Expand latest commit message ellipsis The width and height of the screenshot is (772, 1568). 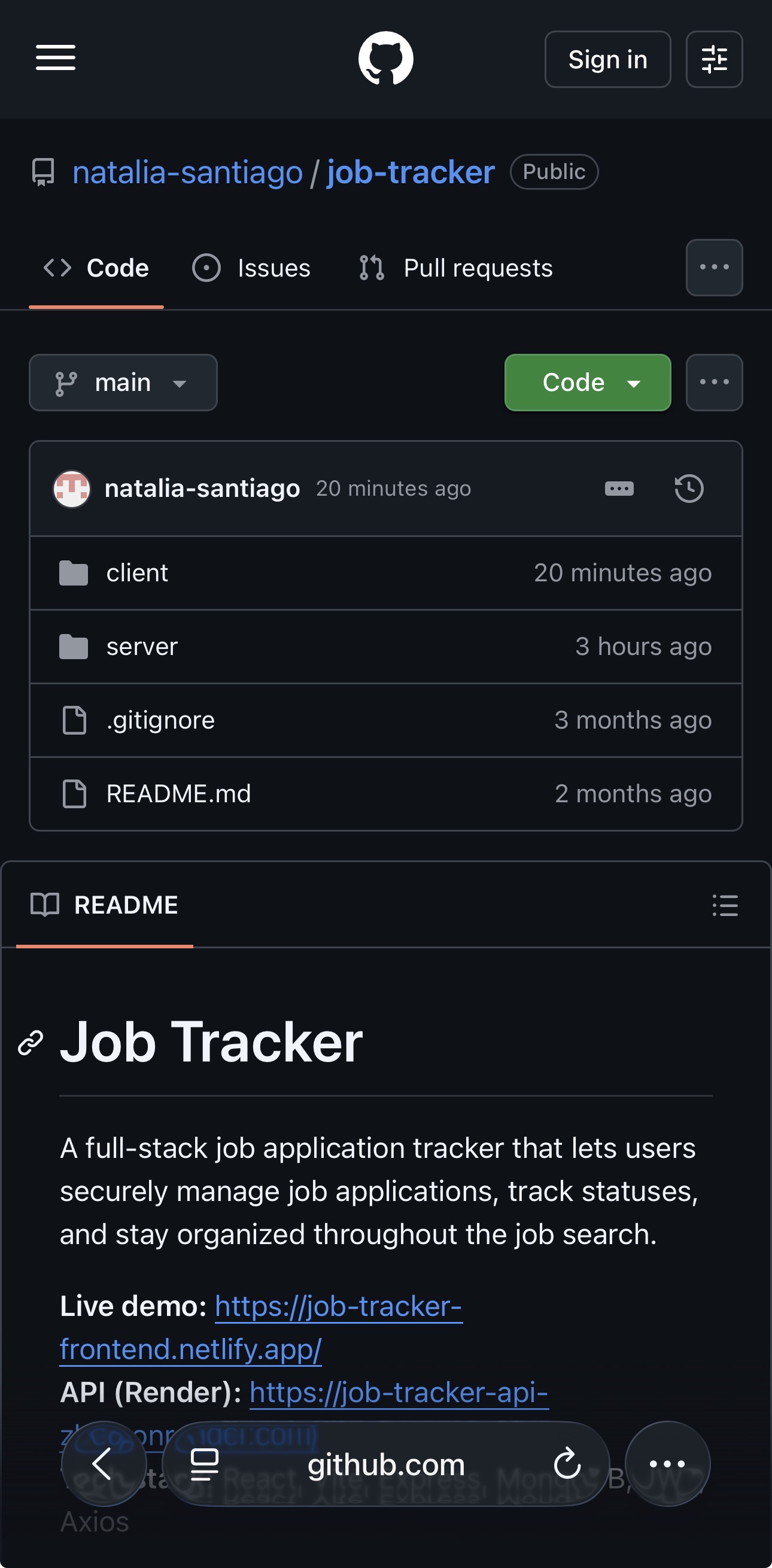pyautogui.click(x=619, y=489)
